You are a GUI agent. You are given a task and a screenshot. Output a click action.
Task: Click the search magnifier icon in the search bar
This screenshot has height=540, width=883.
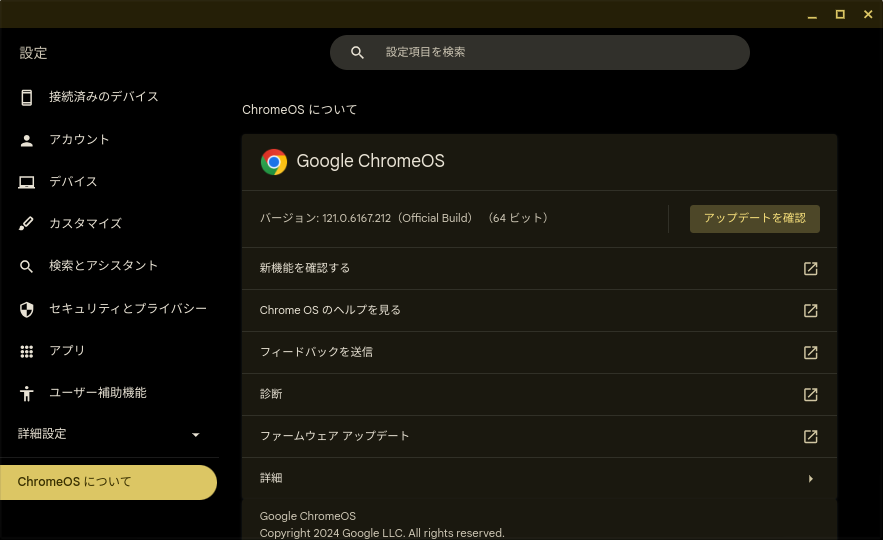click(x=357, y=52)
